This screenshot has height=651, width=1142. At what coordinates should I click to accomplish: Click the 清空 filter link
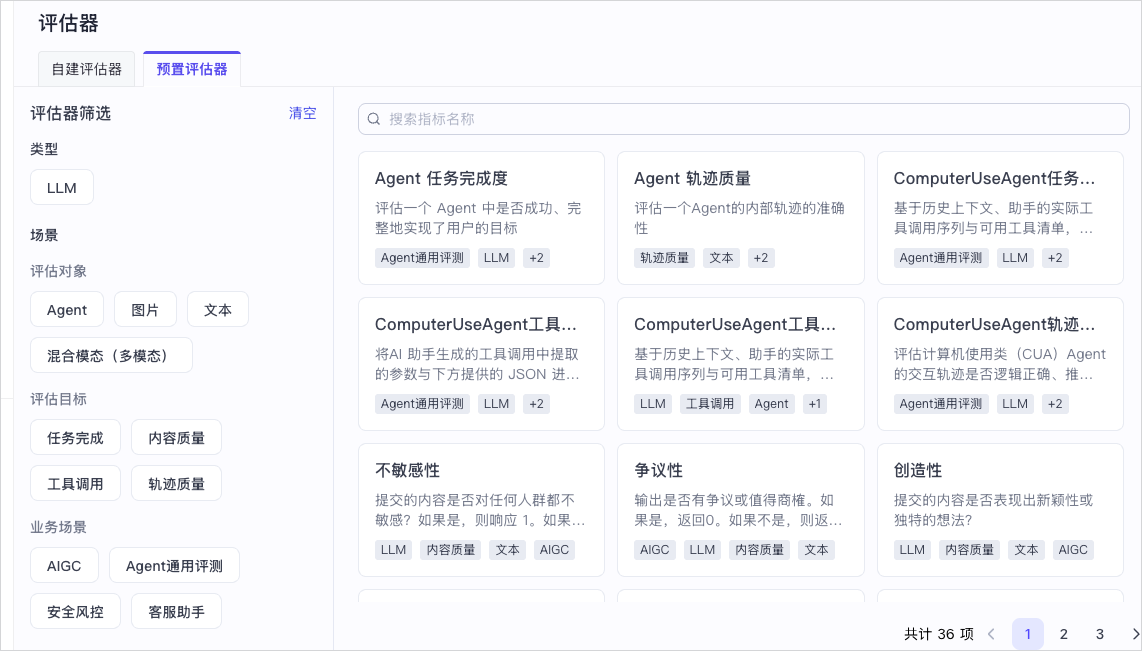click(x=302, y=113)
